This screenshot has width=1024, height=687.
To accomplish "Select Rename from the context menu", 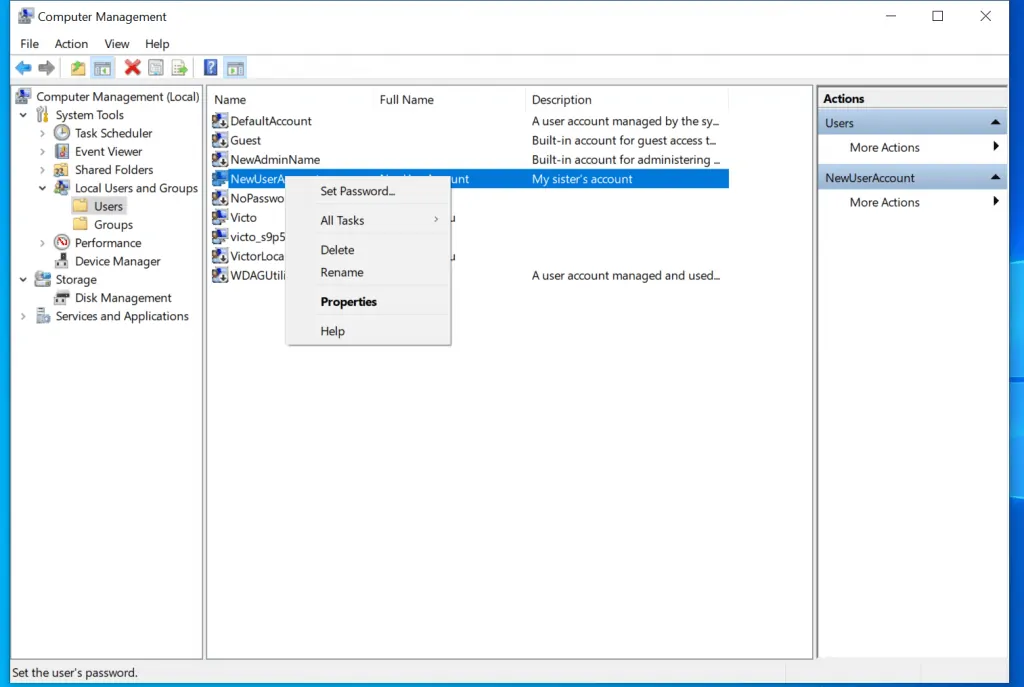I will coord(343,272).
